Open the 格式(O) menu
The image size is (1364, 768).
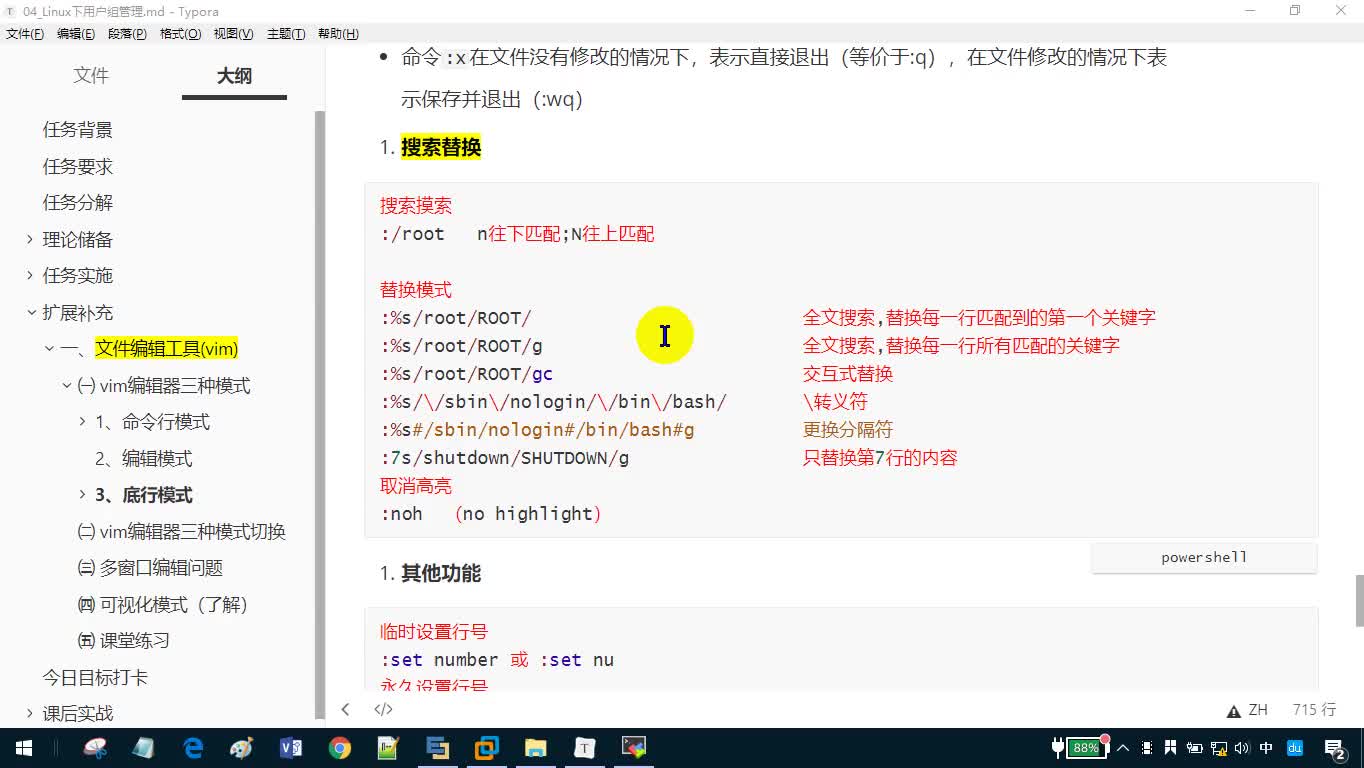click(x=181, y=34)
